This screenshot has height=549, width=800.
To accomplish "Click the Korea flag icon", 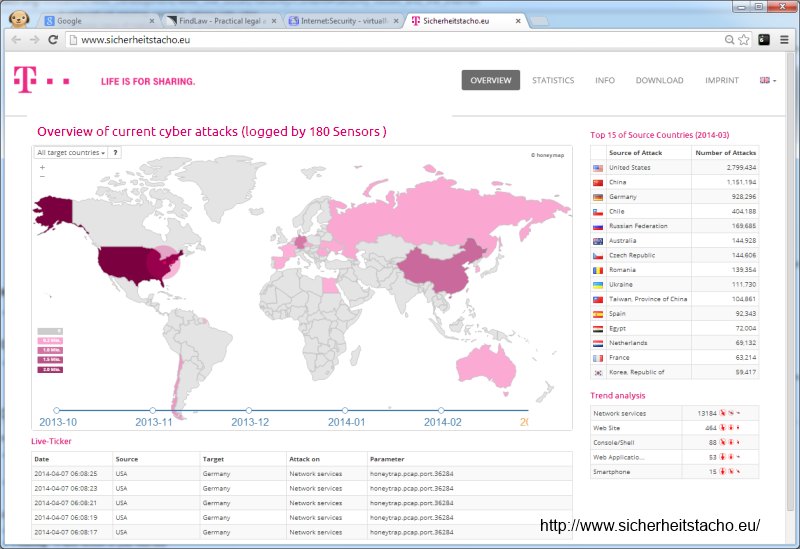I will tap(598, 373).
